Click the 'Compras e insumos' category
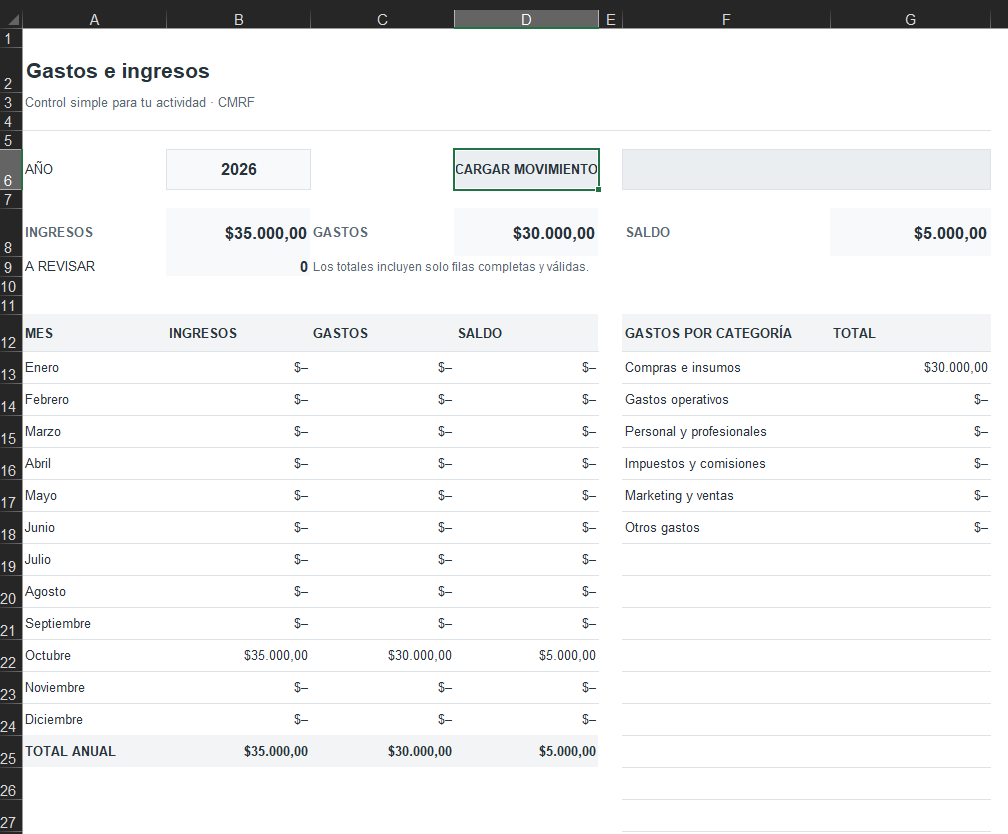Screen dimensions: 1008x834 pyautogui.click(x=683, y=367)
